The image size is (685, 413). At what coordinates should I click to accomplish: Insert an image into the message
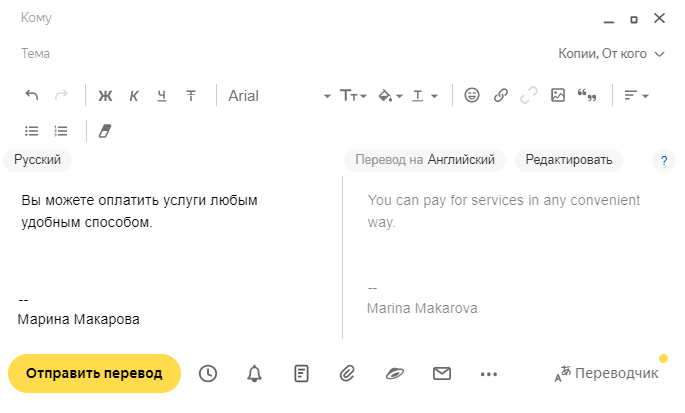[x=558, y=96]
